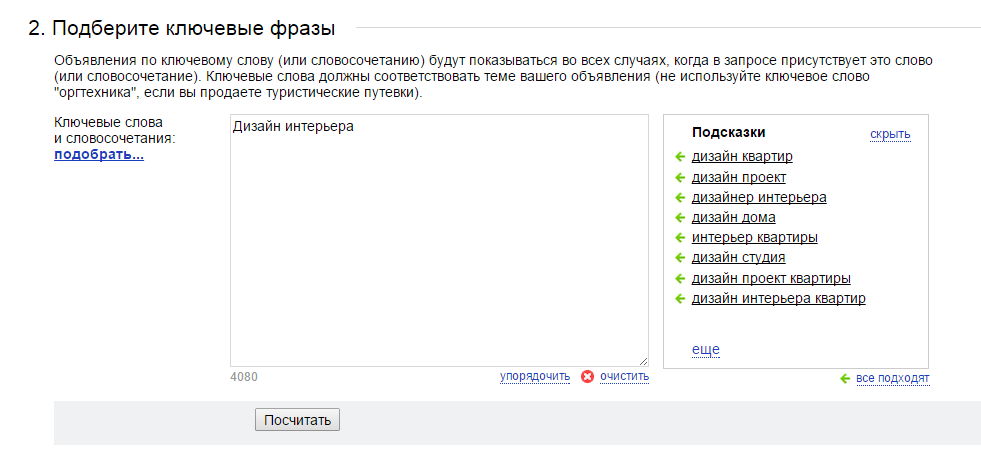The height and width of the screenshot is (464, 981).
Task: Click green arrow next to интерьер квартиры
Action: (x=680, y=238)
